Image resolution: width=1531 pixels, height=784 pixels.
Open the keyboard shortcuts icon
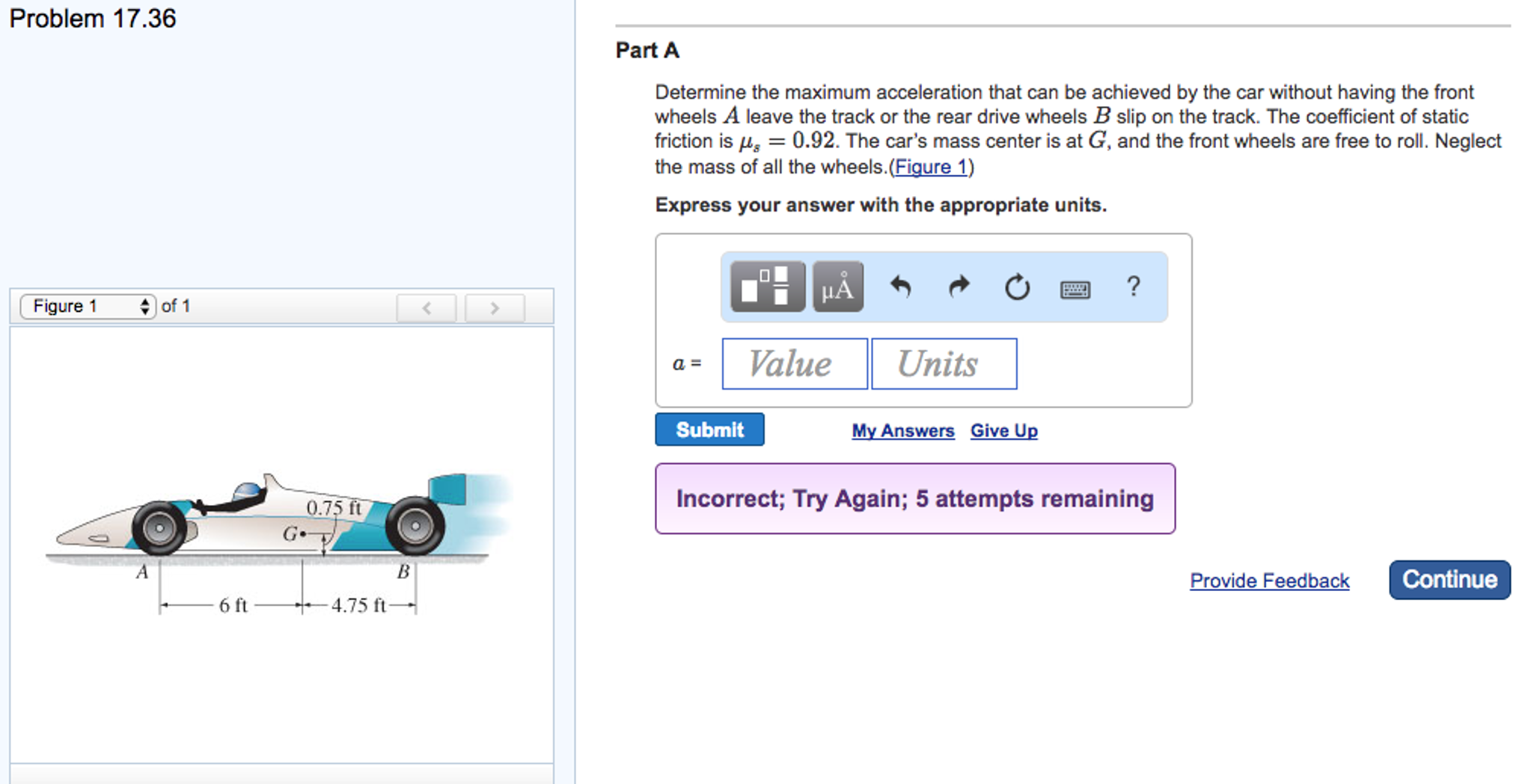point(1075,289)
